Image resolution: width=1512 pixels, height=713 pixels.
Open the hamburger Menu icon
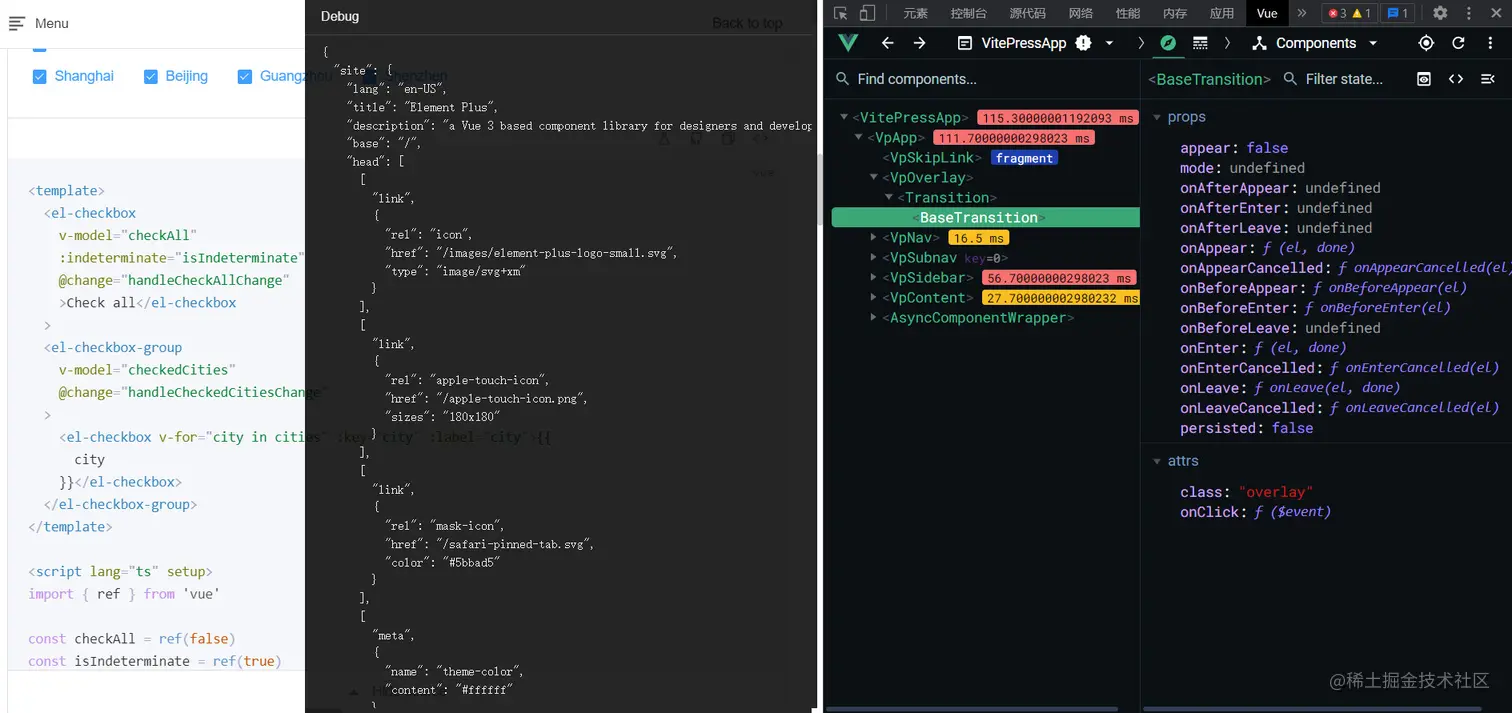16,23
